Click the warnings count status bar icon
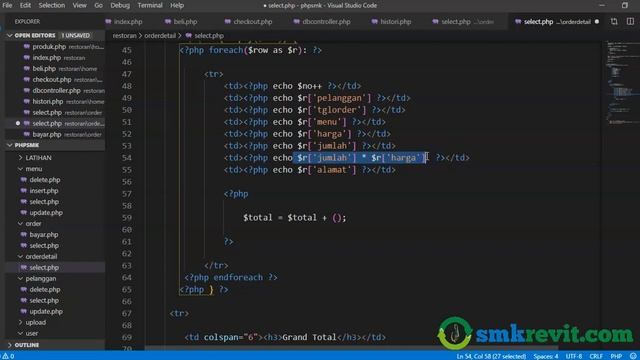 (8, 356)
